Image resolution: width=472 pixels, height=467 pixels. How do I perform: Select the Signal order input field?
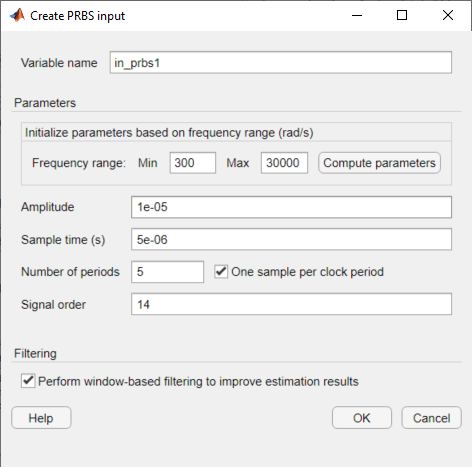(291, 304)
